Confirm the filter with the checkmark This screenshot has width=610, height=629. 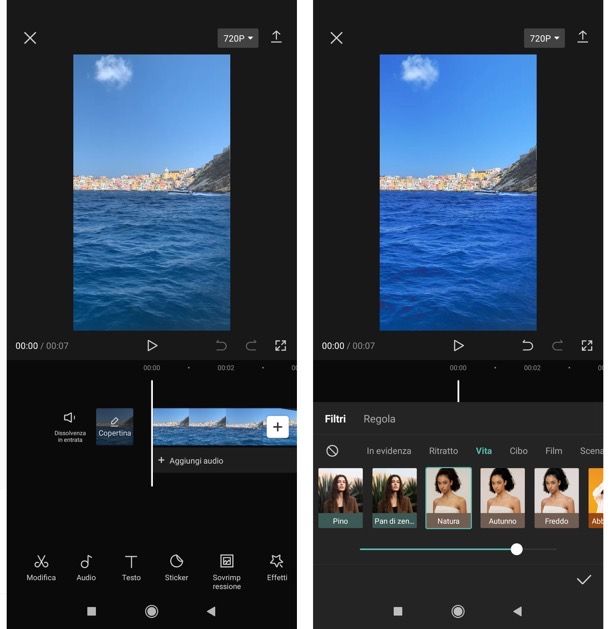584,579
